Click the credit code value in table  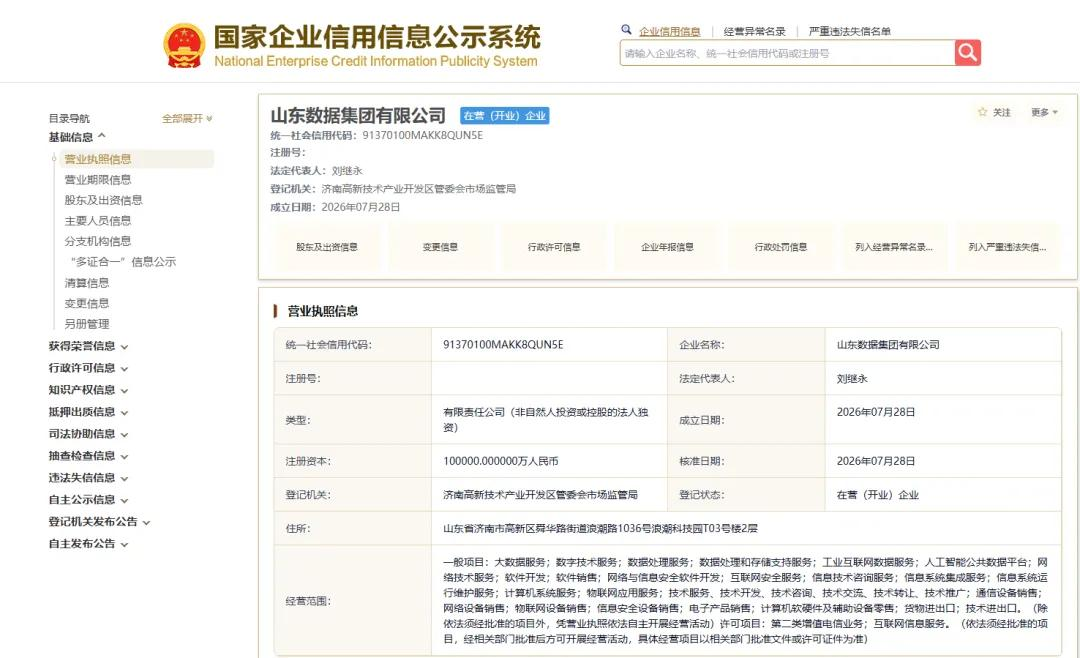click(x=503, y=345)
